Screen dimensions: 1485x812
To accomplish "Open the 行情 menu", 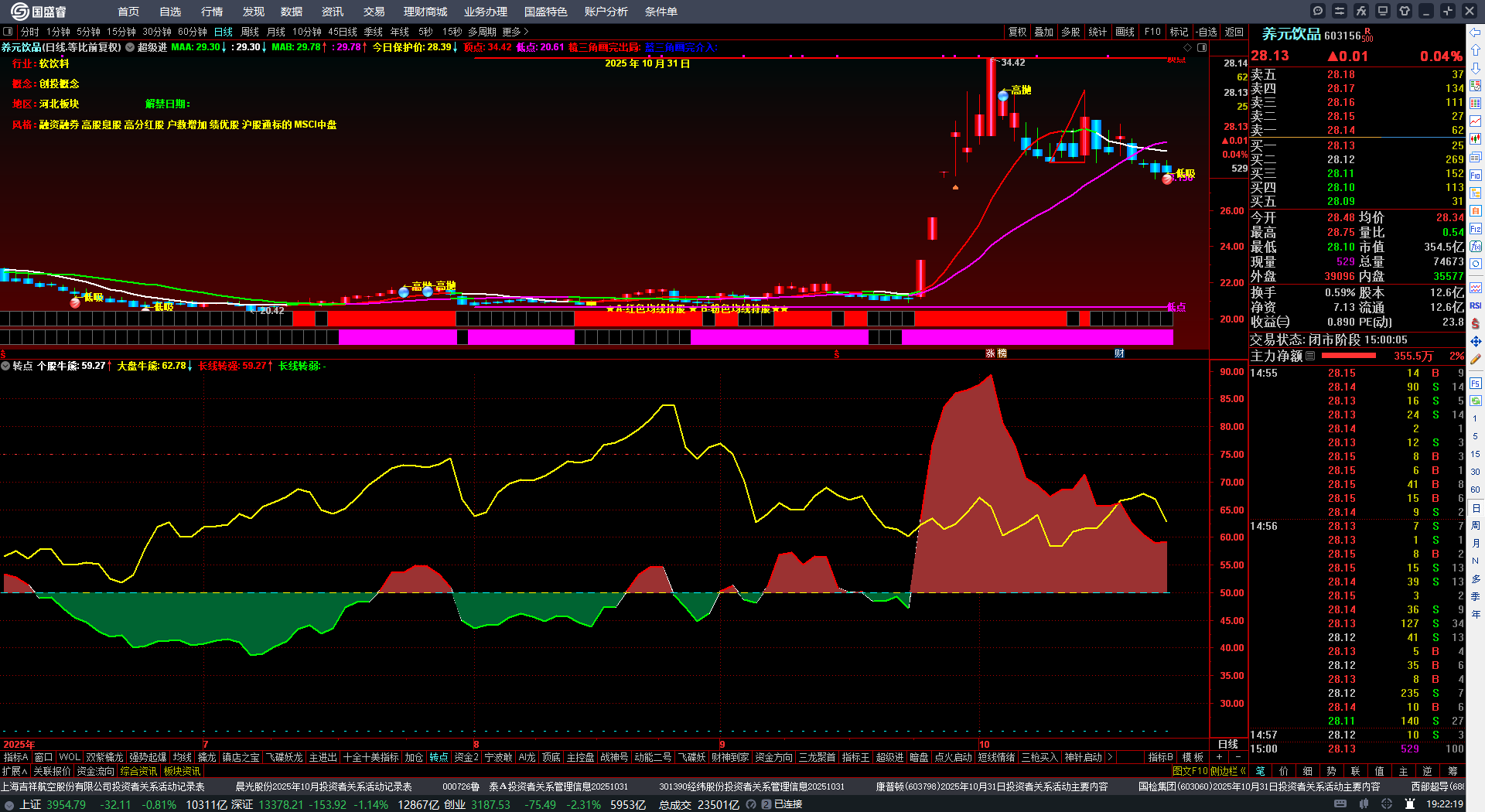I will pos(212,12).
